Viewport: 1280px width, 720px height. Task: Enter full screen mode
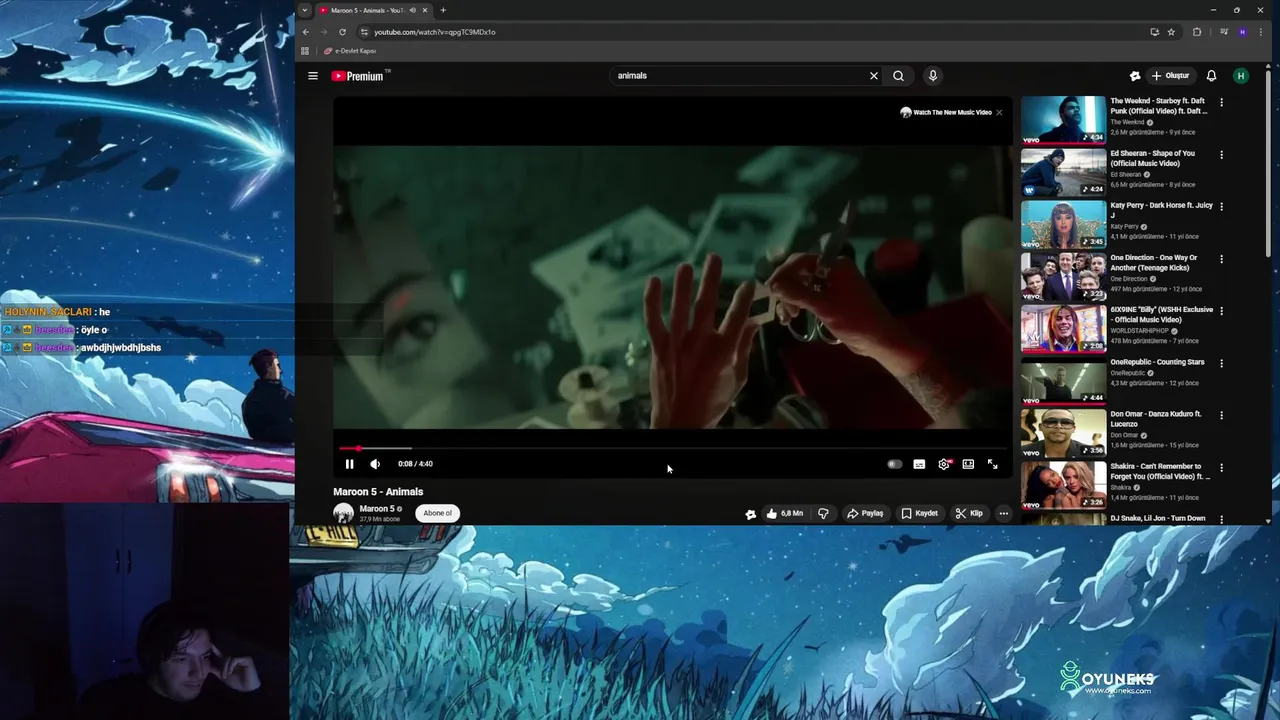992,464
